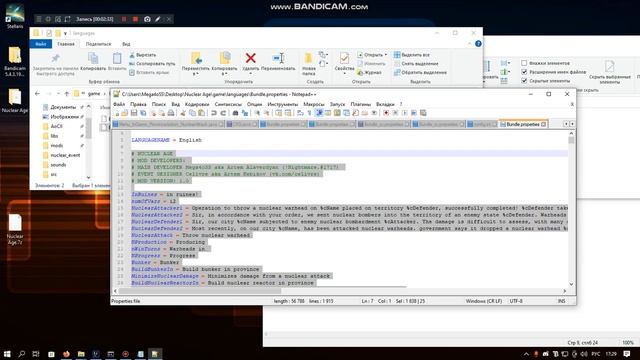Click the Undo arrow in Notepad++ toolbar

tap(214, 113)
